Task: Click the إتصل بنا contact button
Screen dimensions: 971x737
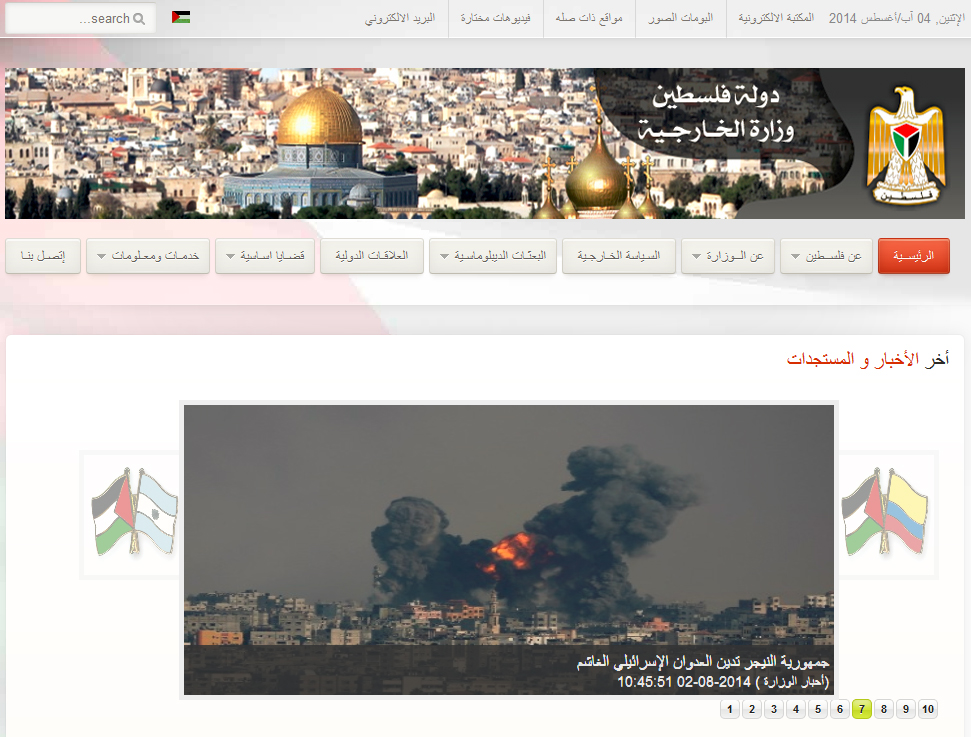Action: pyautogui.click(x=43, y=256)
